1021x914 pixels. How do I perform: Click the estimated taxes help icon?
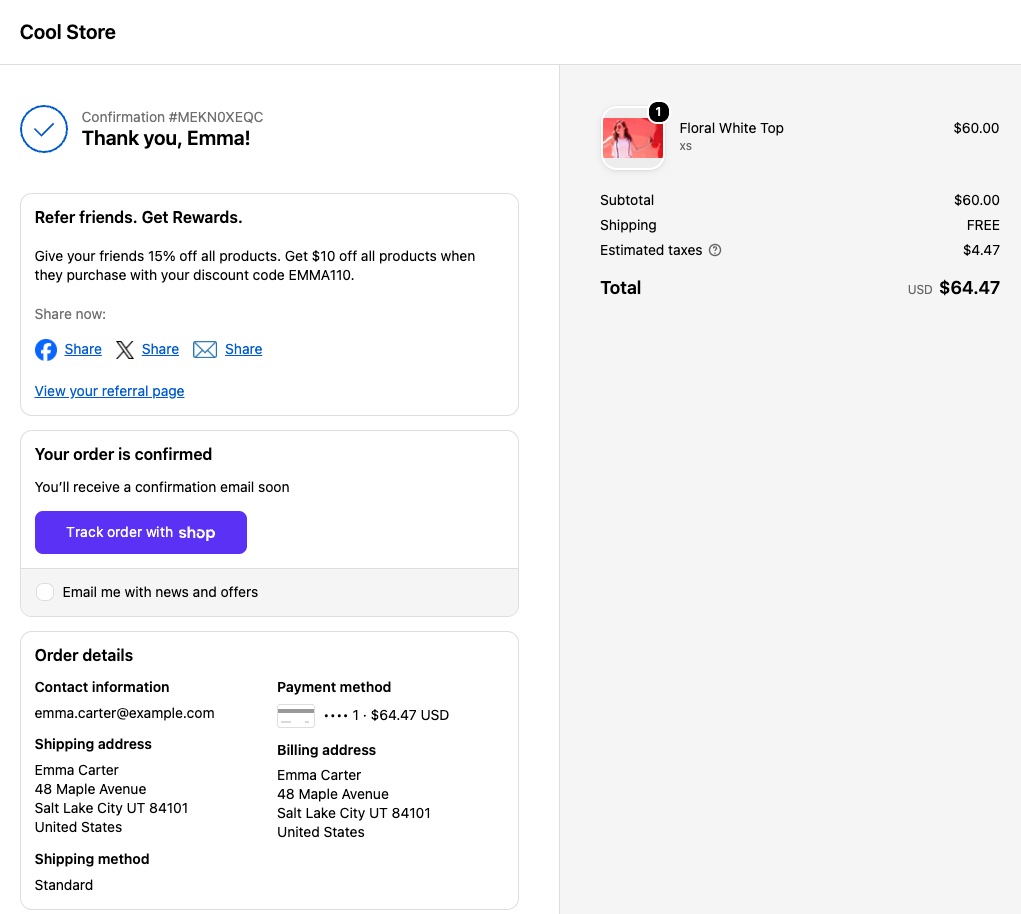pyautogui.click(x=714, y=250)
